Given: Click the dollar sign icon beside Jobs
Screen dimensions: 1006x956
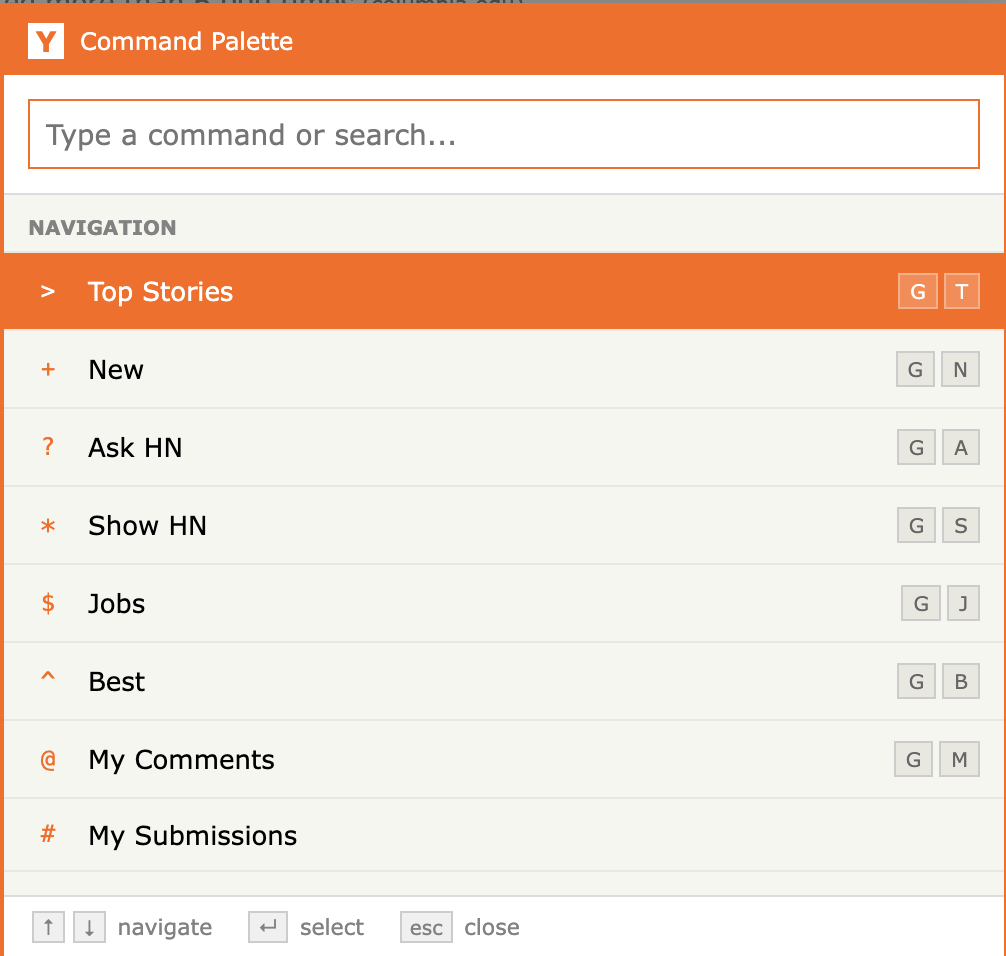Looking at the screenshot, I should pos(48,603).
